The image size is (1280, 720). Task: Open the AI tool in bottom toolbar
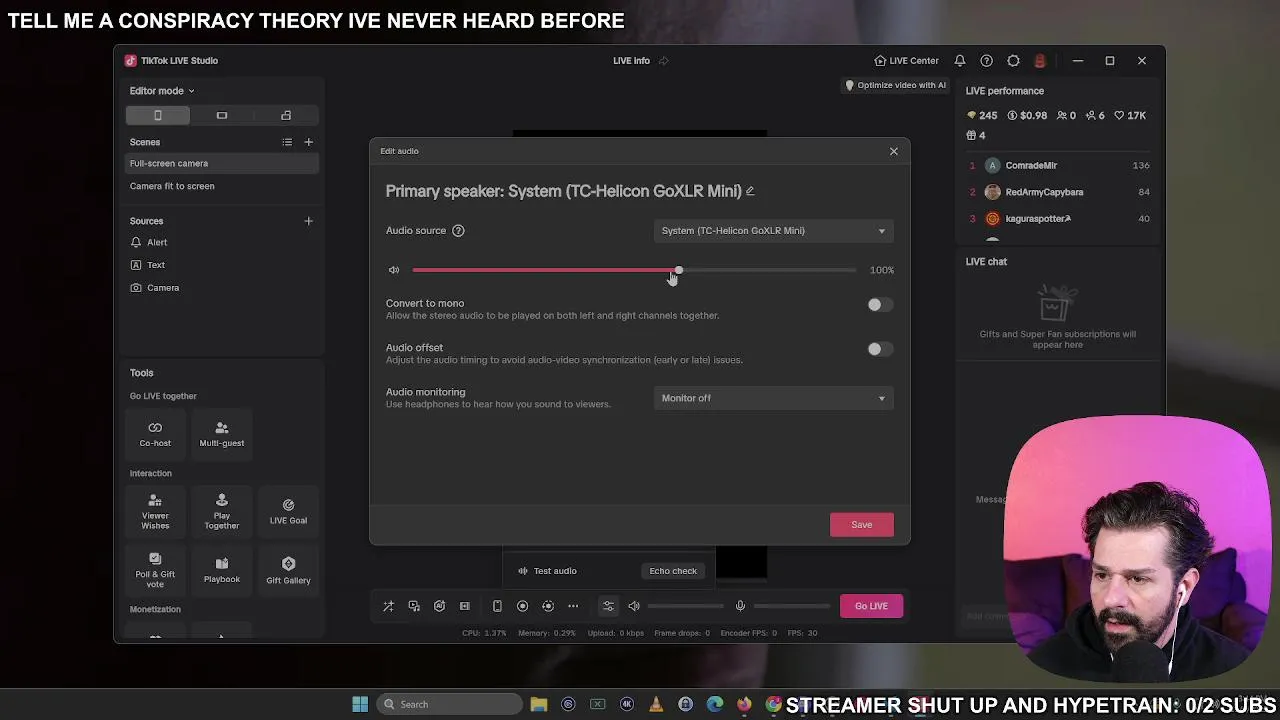tap(439, 606)
